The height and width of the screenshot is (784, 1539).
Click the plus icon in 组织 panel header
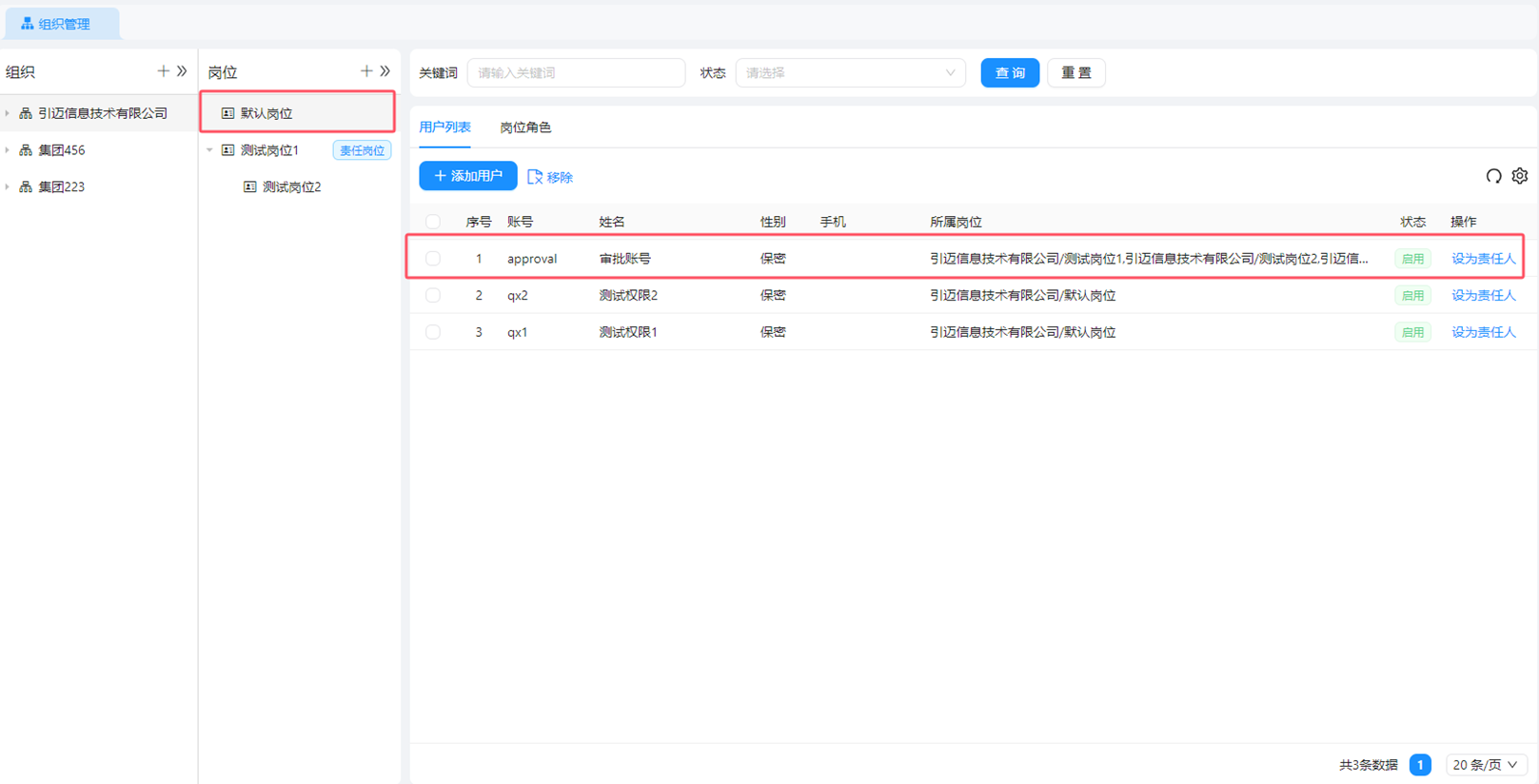[163, 71]
